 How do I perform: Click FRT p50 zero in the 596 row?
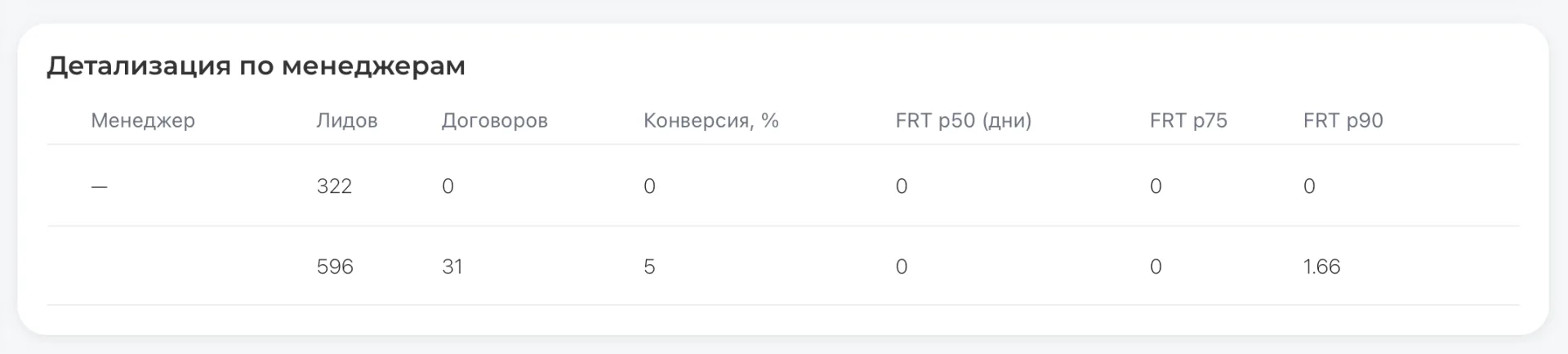click(x=902, y=267)
